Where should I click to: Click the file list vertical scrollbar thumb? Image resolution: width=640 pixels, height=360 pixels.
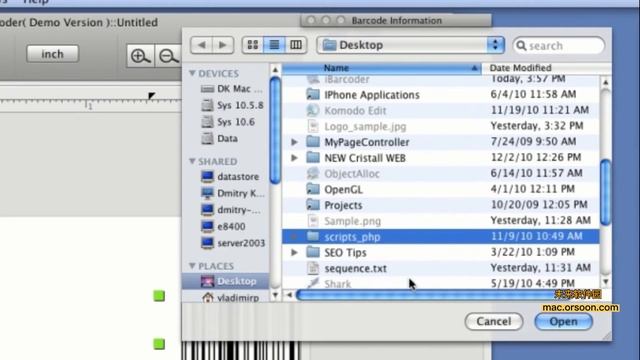(x=605, y=192)
